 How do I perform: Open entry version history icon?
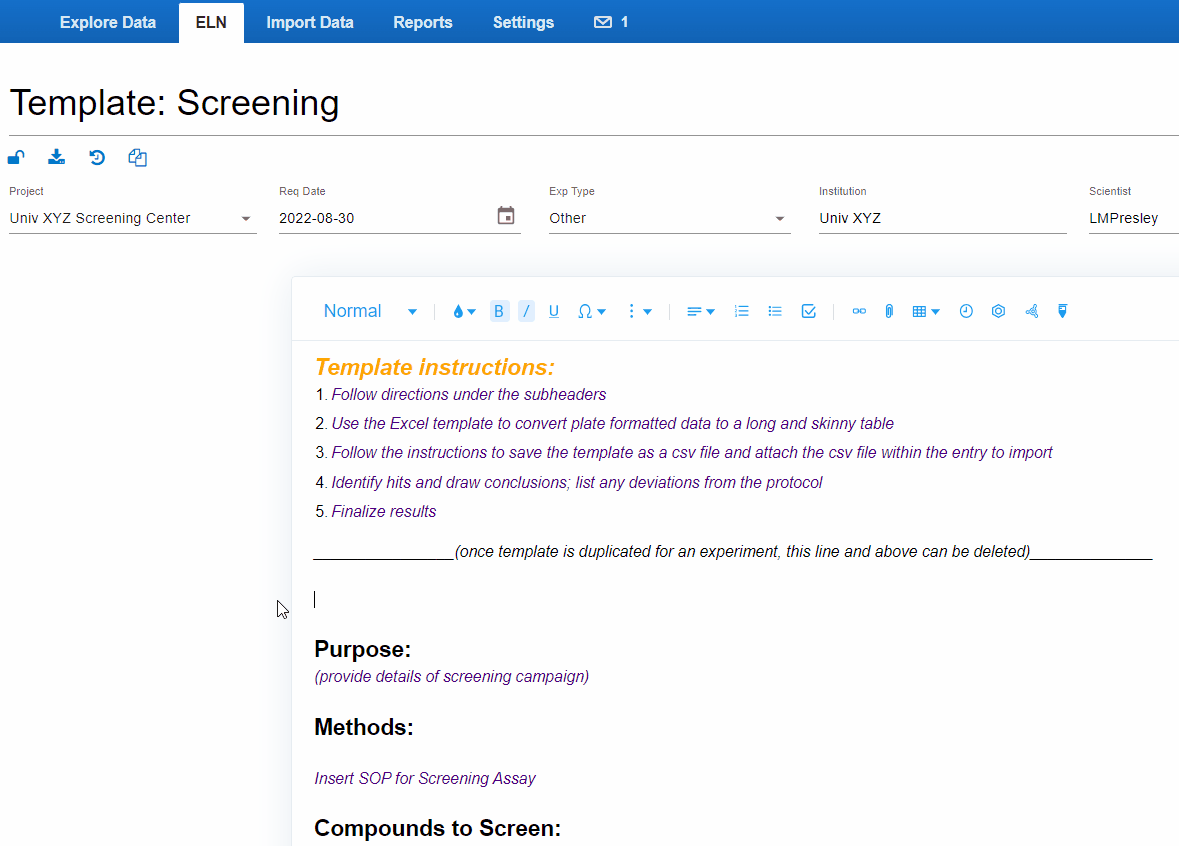pos(97,157)
